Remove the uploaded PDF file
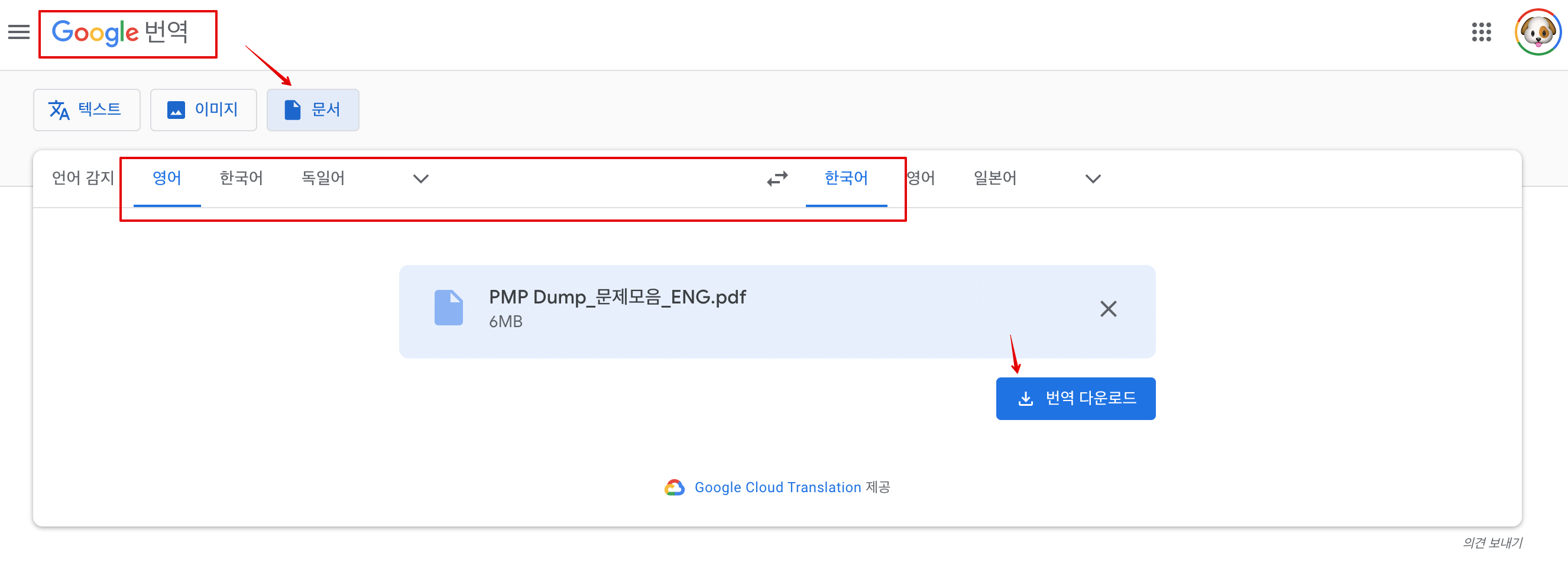 (1109, 309)
